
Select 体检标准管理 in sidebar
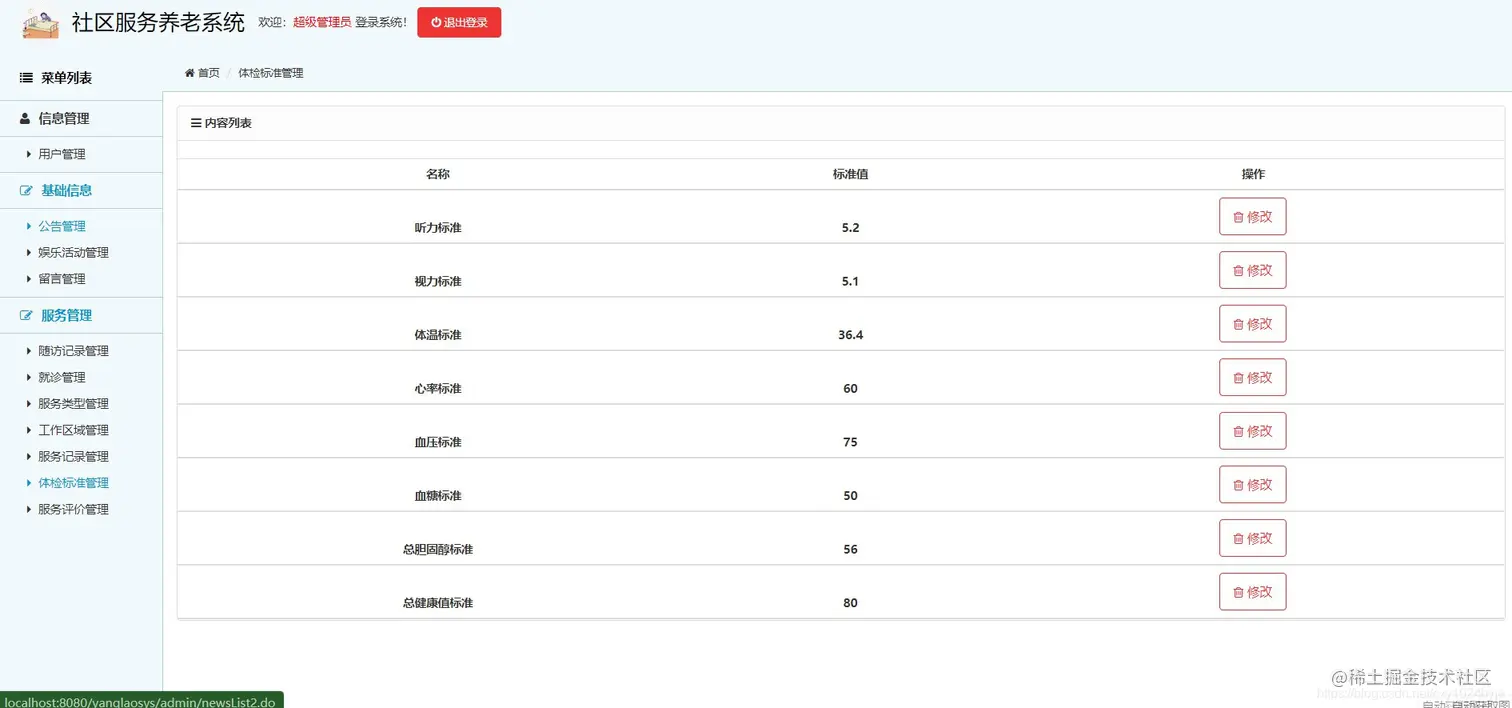point(74,483)
